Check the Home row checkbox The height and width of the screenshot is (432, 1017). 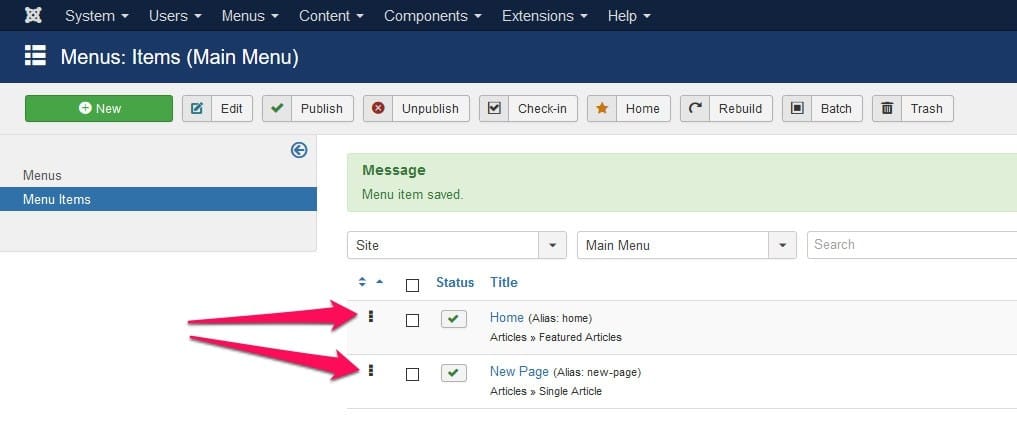pos(413,320)
